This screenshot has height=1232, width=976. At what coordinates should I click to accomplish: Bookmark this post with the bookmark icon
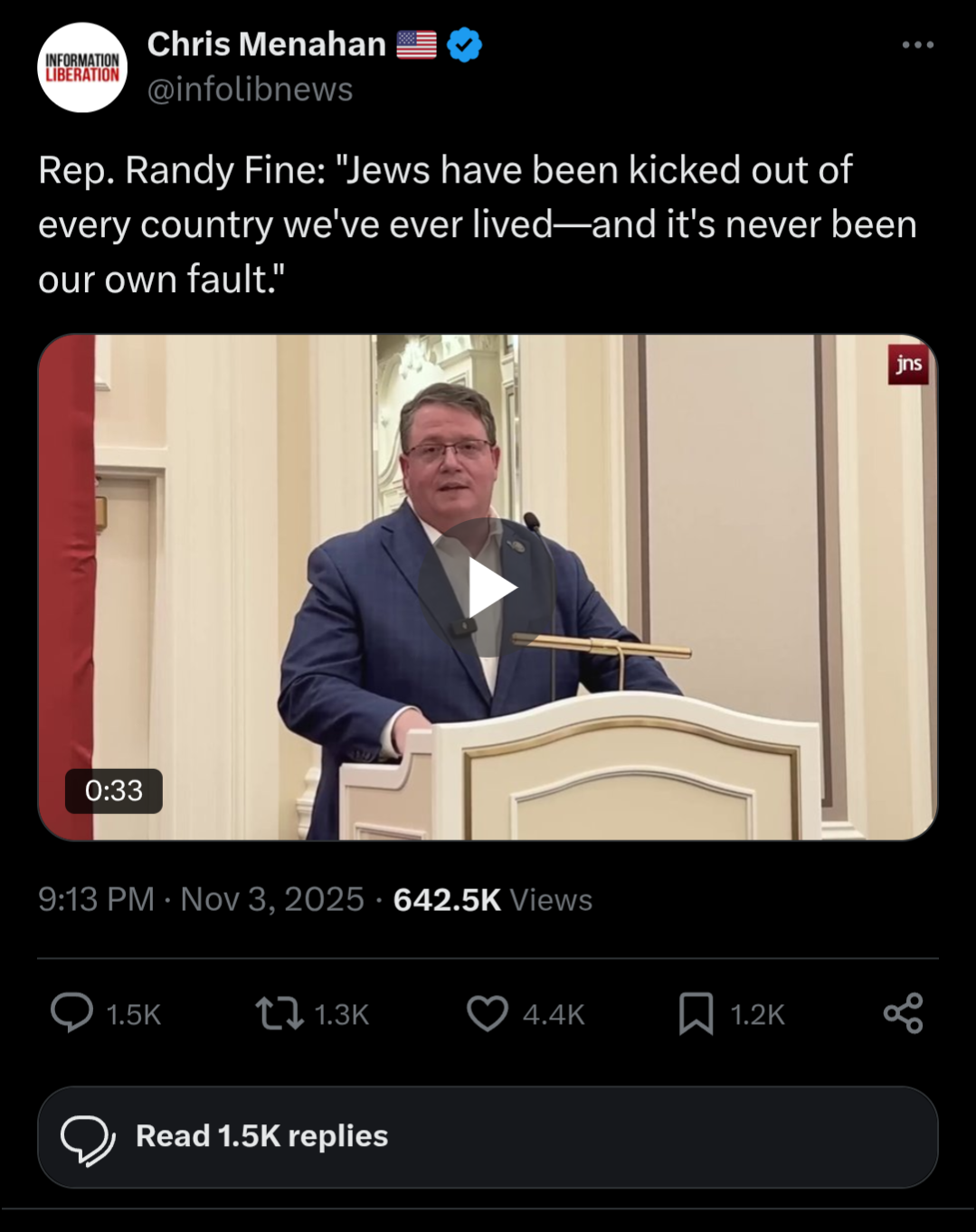pos(696,1013)
